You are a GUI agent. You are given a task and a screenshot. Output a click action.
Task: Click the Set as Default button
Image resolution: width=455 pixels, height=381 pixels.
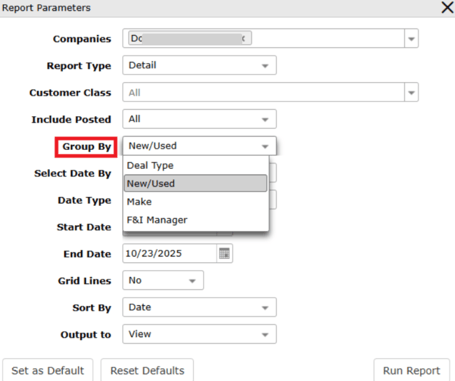(48, 370)
